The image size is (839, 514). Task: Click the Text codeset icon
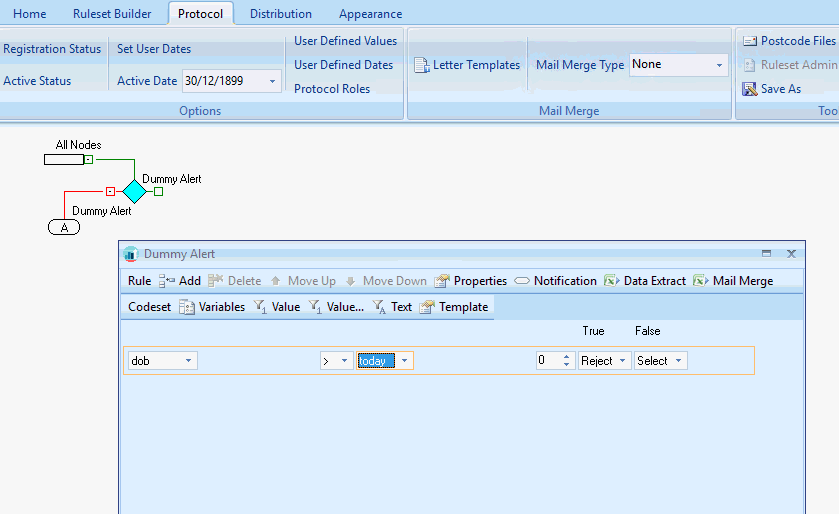pyautogui.click(x=380, y=307)
